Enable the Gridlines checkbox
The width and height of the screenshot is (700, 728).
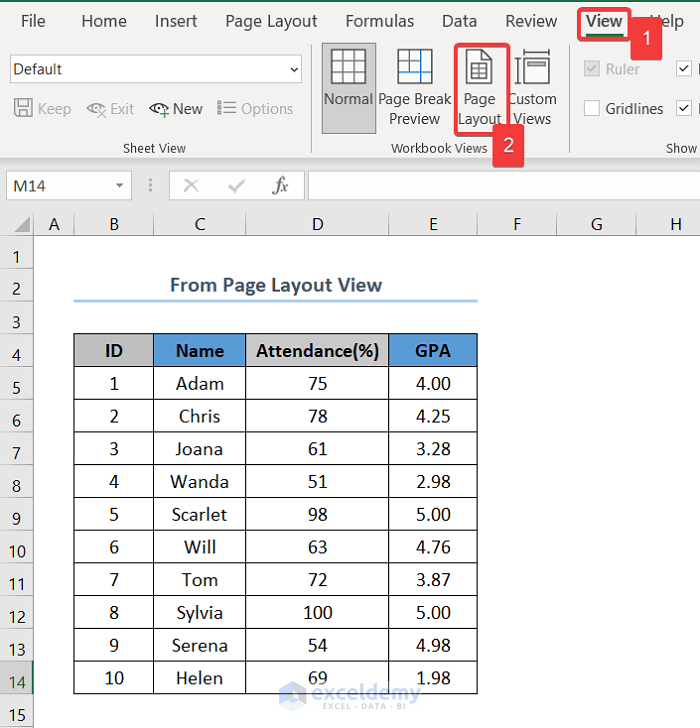[x=591, y=109]
